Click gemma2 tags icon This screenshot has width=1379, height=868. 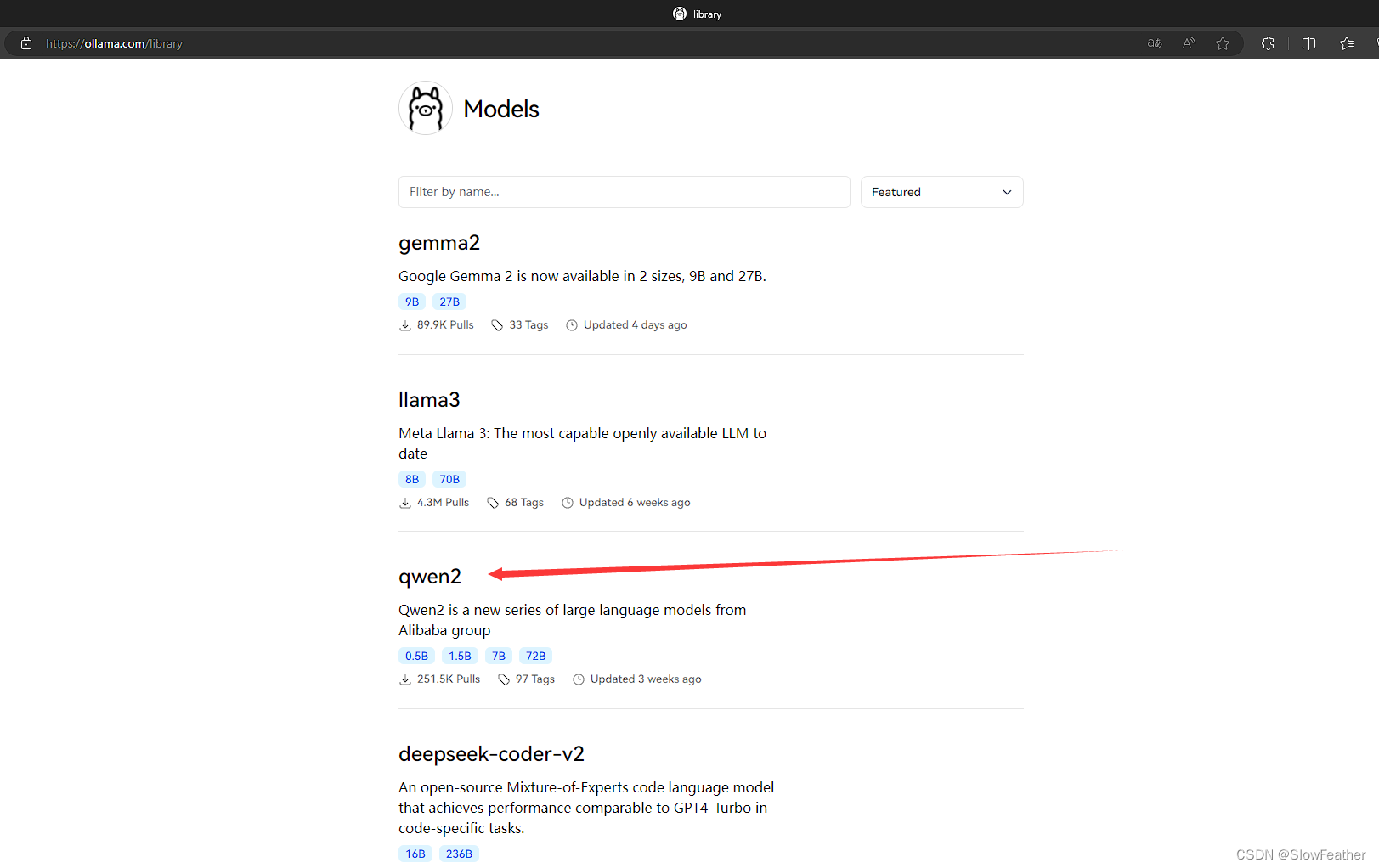(497, 325)
